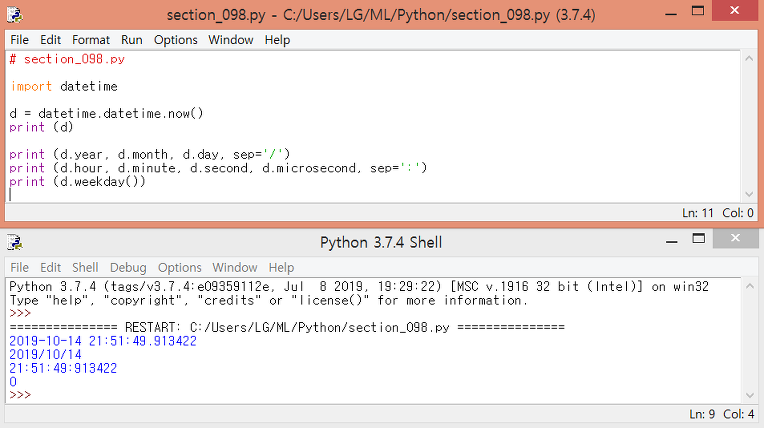Click the 'Python 3.7.4 Shell' title text
The image size is (764, 428).
pyautogui.click(x=381, y=243)
